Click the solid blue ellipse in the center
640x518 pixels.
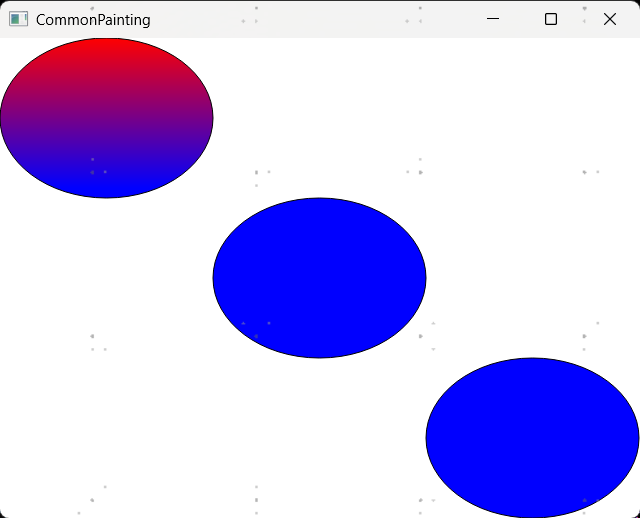tap(320, 278)
